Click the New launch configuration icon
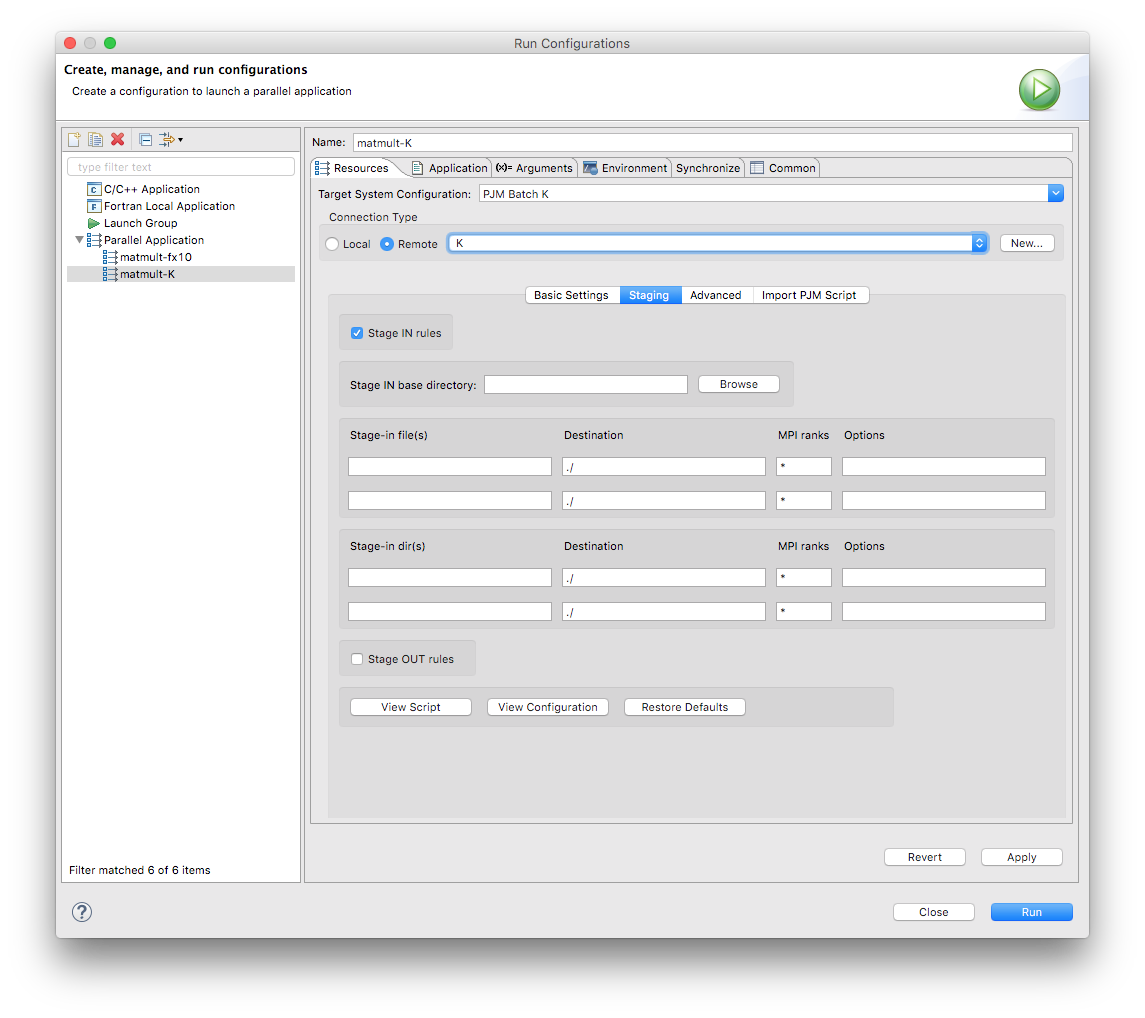This screenshot has width=1145, height=1018. pyautogui.click(x=74, y=139)
